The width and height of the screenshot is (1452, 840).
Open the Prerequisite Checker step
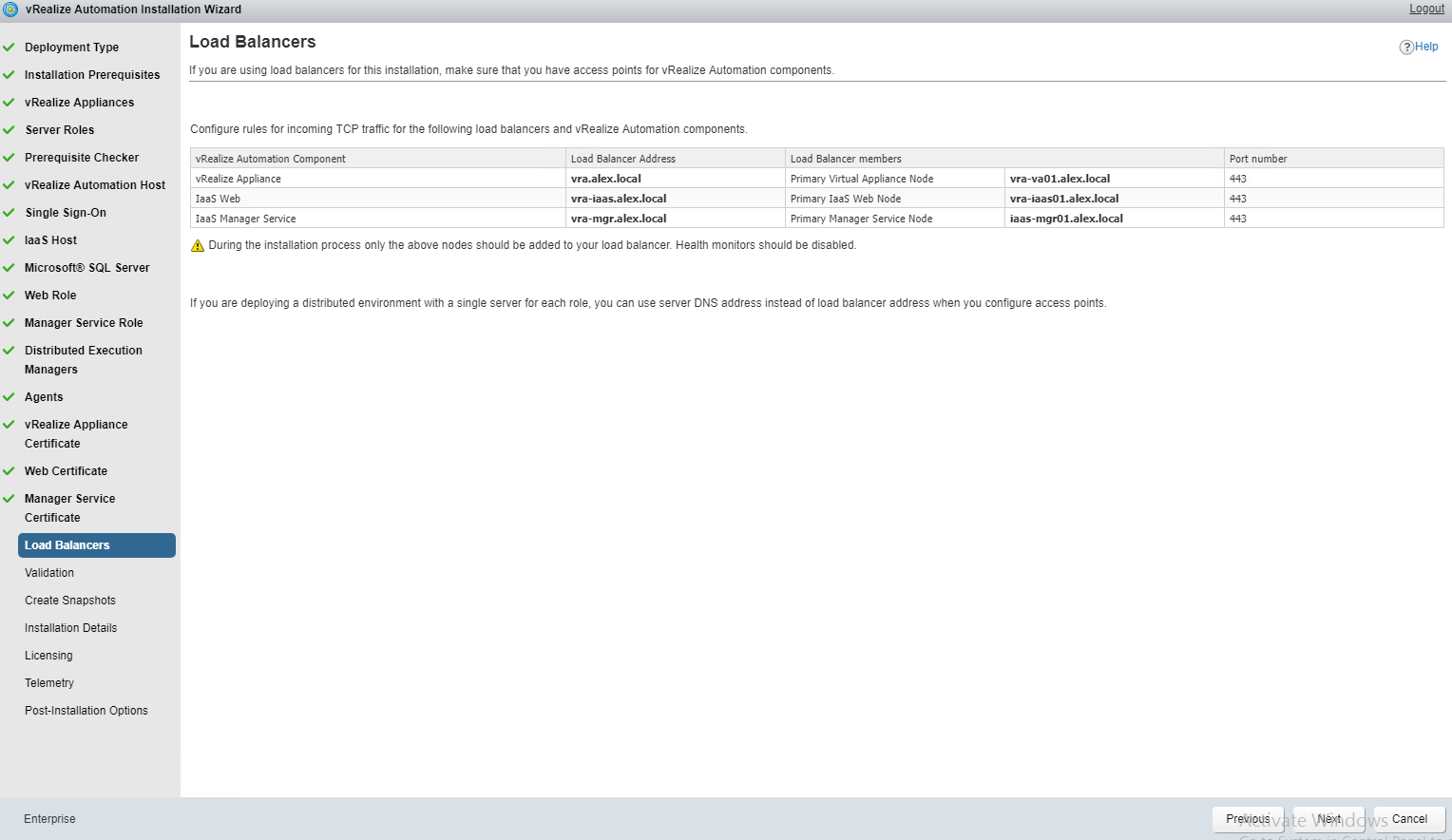tap(82, 158)
